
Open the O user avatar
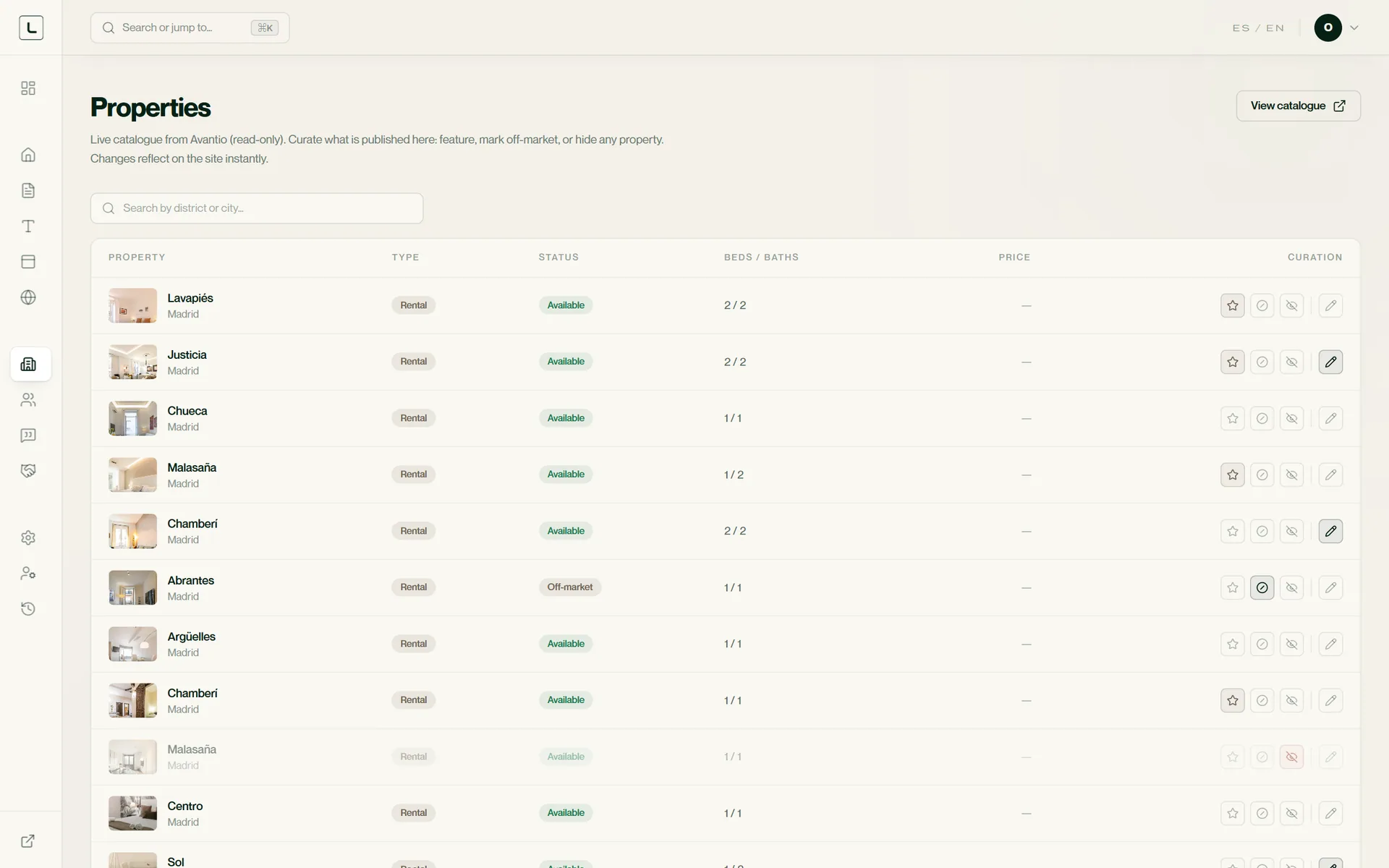pyautogui.click(x=1328, y=27)
